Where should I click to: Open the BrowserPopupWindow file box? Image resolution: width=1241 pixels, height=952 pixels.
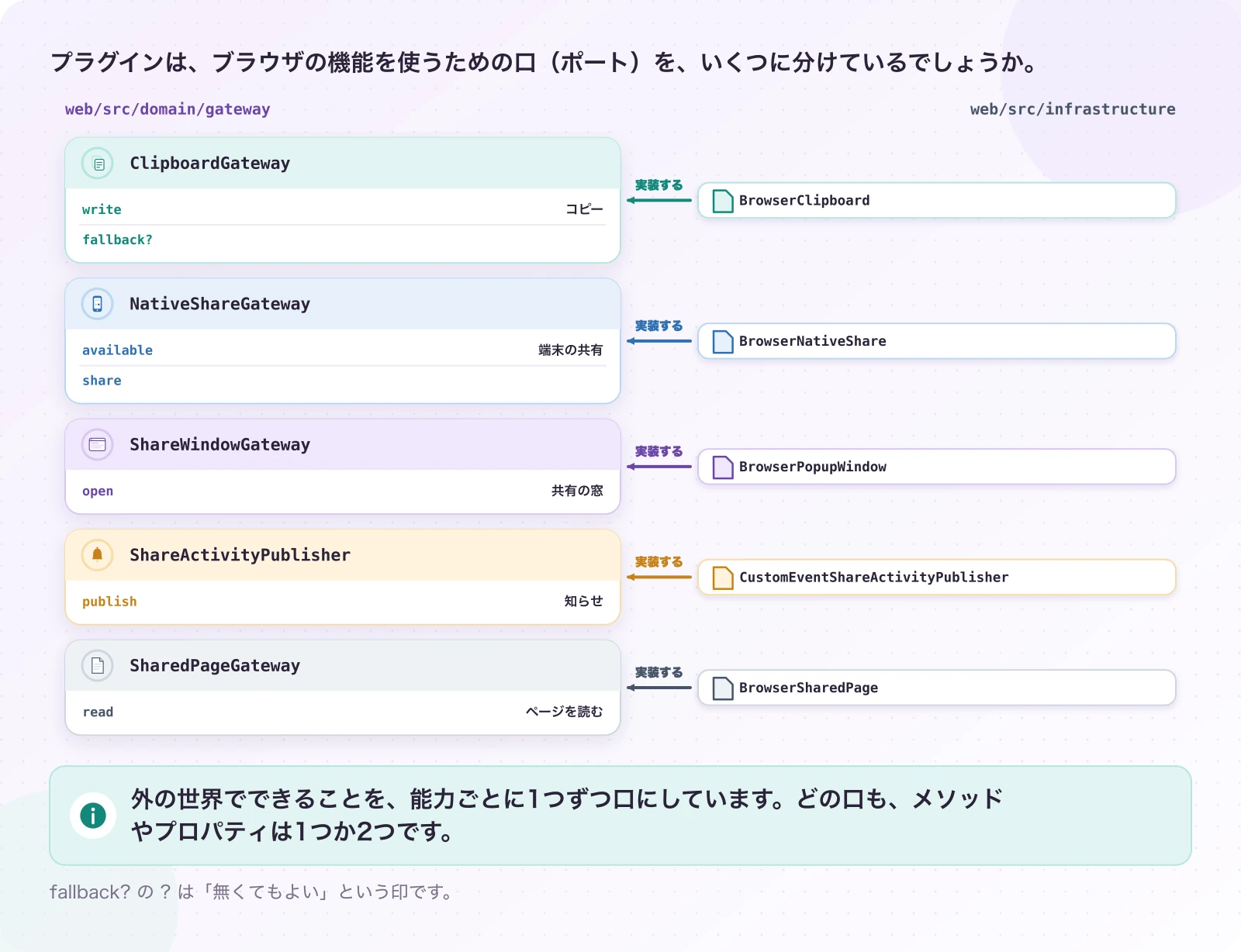pyautogui.click(x=937, y=467)
